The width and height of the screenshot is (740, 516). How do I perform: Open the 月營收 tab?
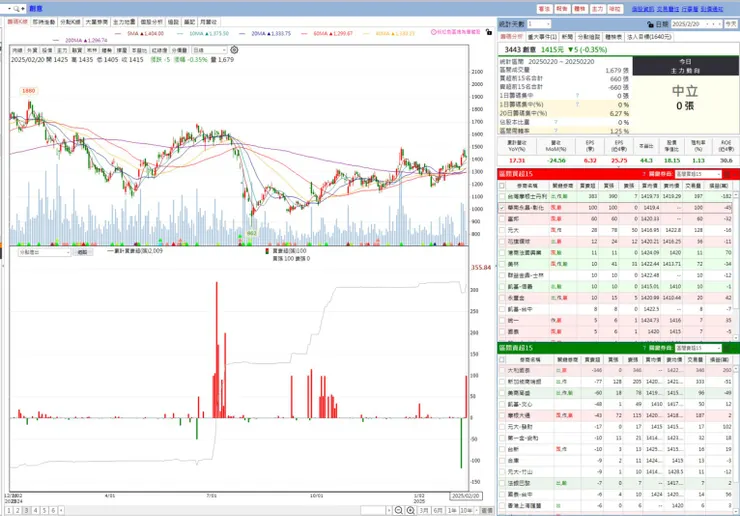click(x=208, y=22)
